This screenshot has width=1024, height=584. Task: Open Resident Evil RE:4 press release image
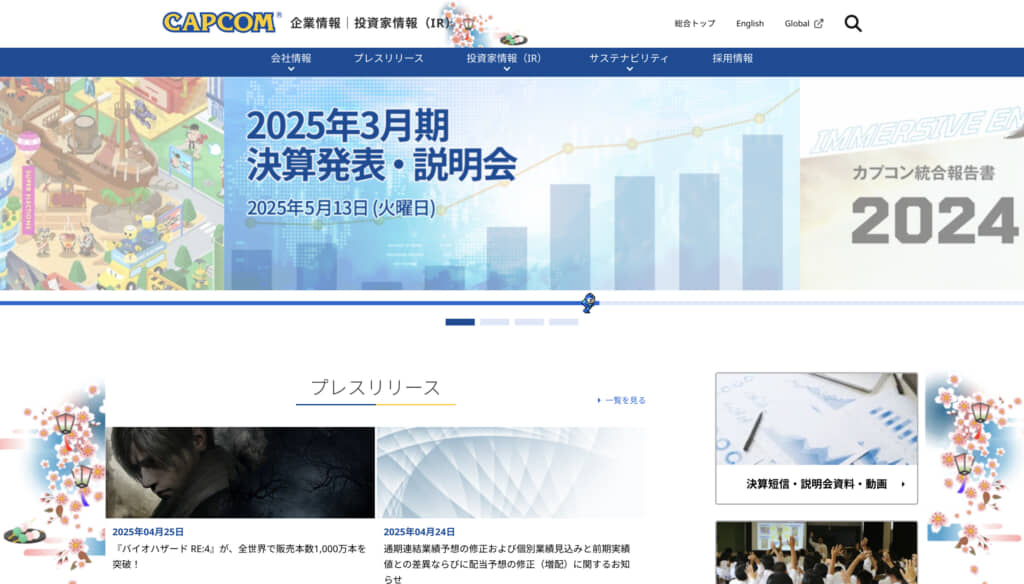[240, 473]
